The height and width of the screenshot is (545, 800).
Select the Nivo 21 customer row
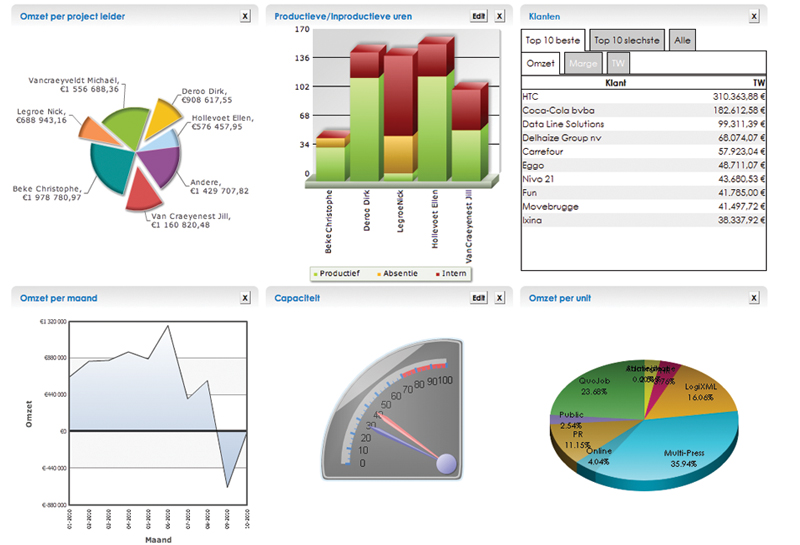(643, 179)
